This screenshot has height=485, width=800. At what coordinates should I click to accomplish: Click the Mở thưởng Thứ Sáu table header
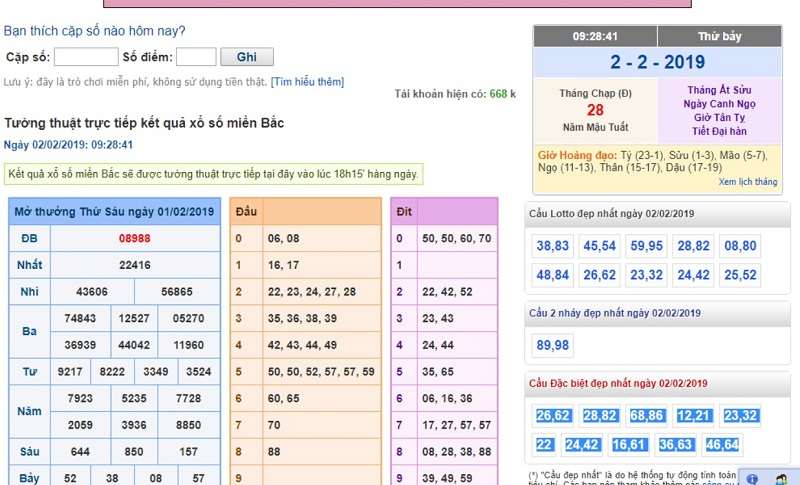(114, 212)
